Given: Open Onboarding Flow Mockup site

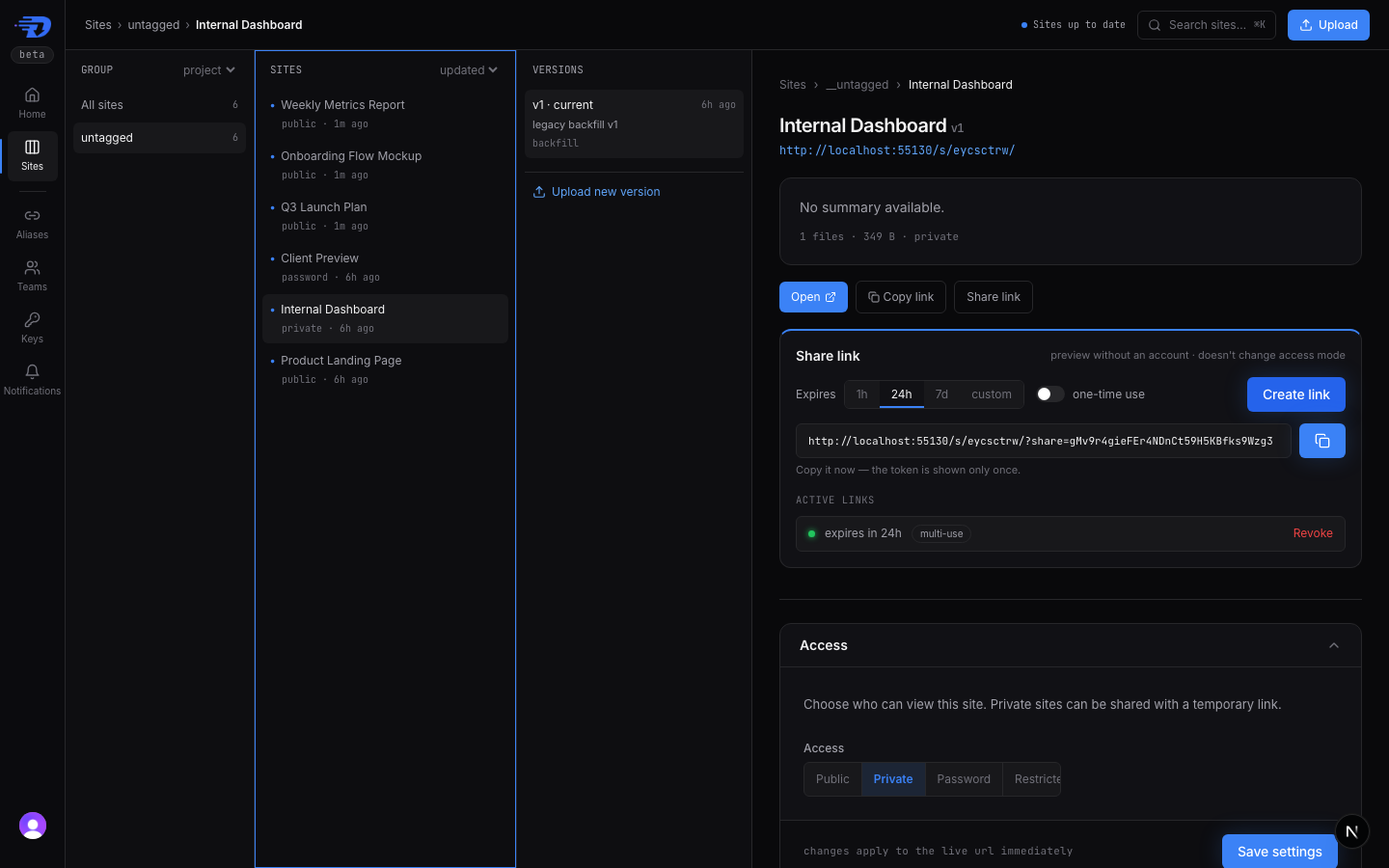Looking at the screenshot, I should pos(385,165).
